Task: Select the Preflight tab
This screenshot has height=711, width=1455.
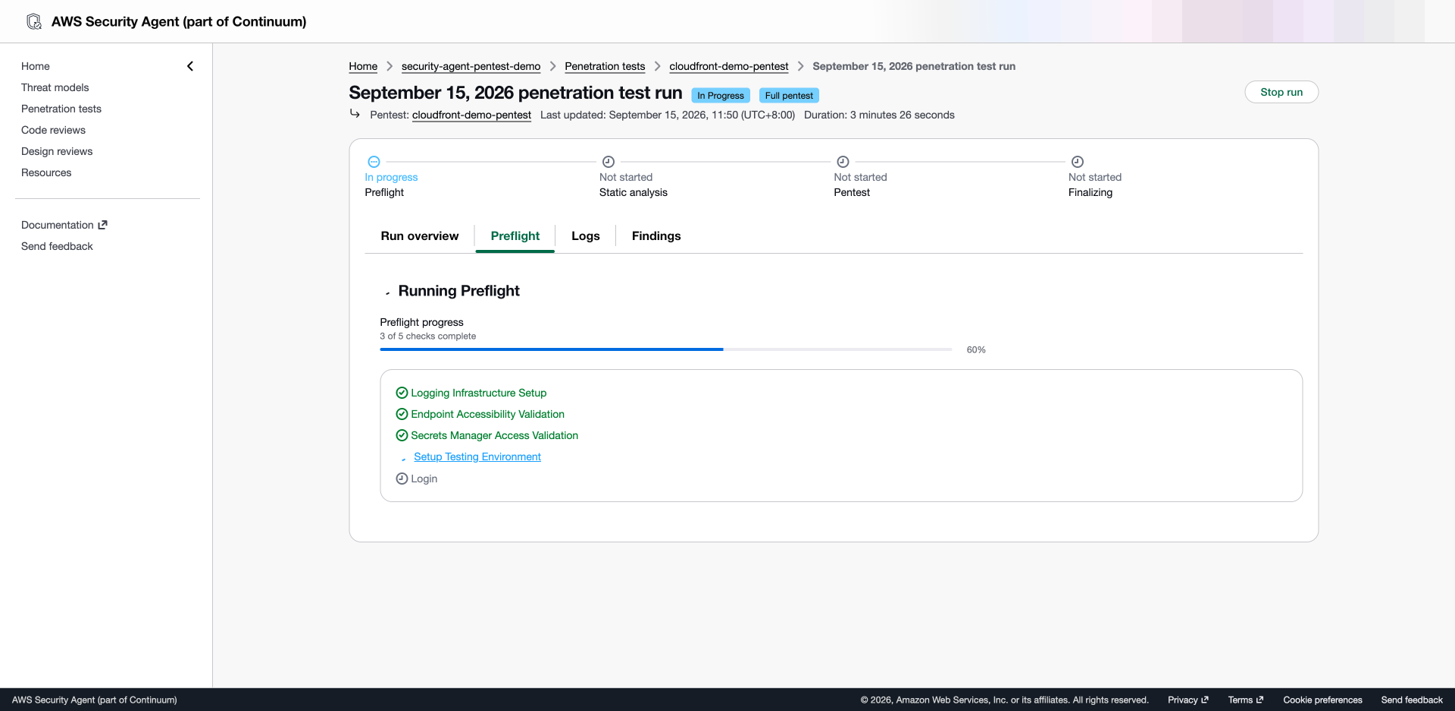Action: click(x=515, y=236)
